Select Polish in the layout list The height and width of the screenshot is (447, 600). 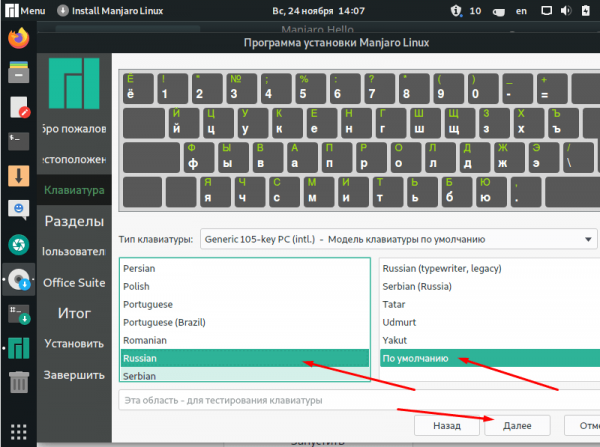[245, 286]
